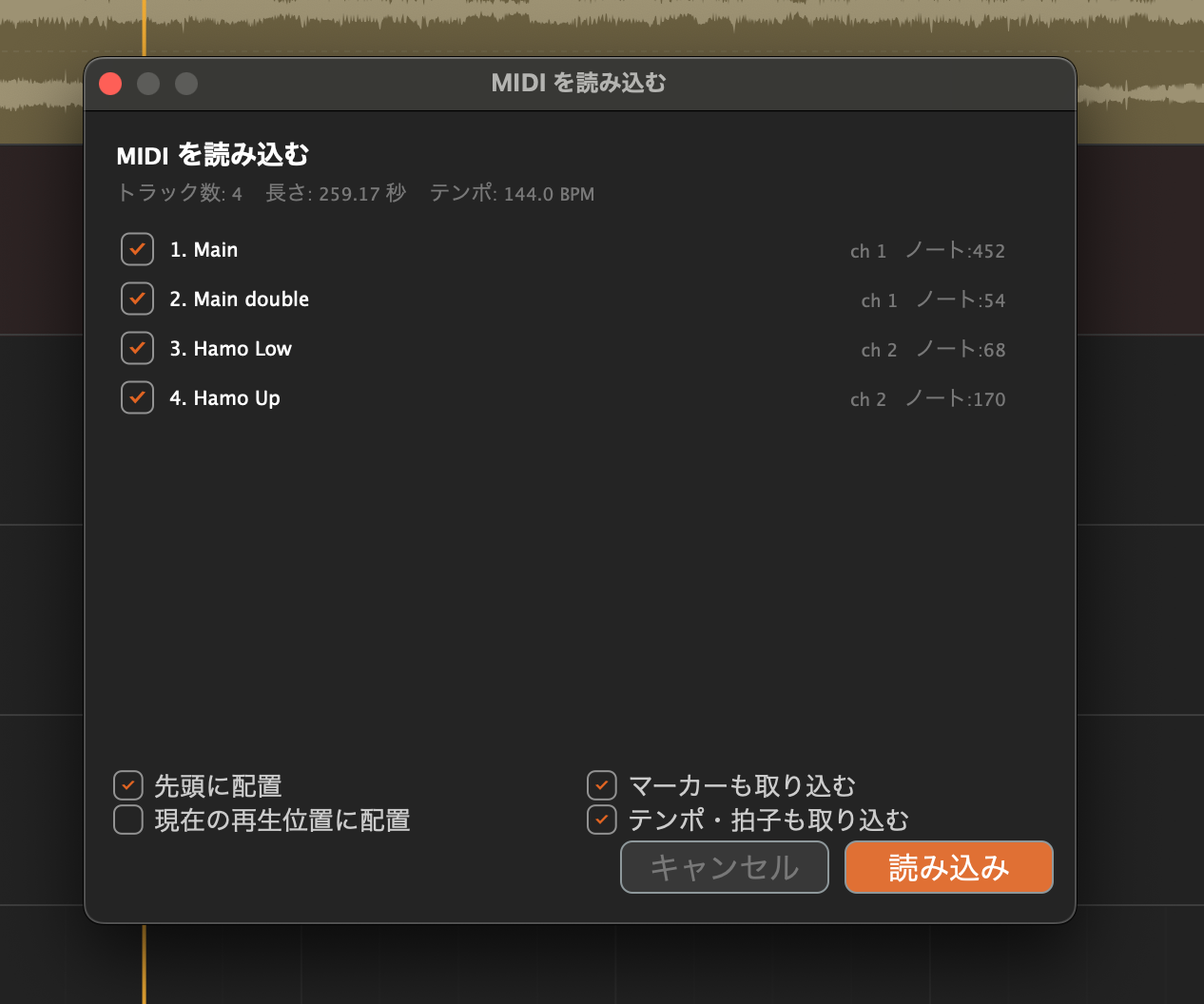Click the '長さ: 259.17 秒' info text
Screen dimensions: 1204x1004
(x=336, y=193)
